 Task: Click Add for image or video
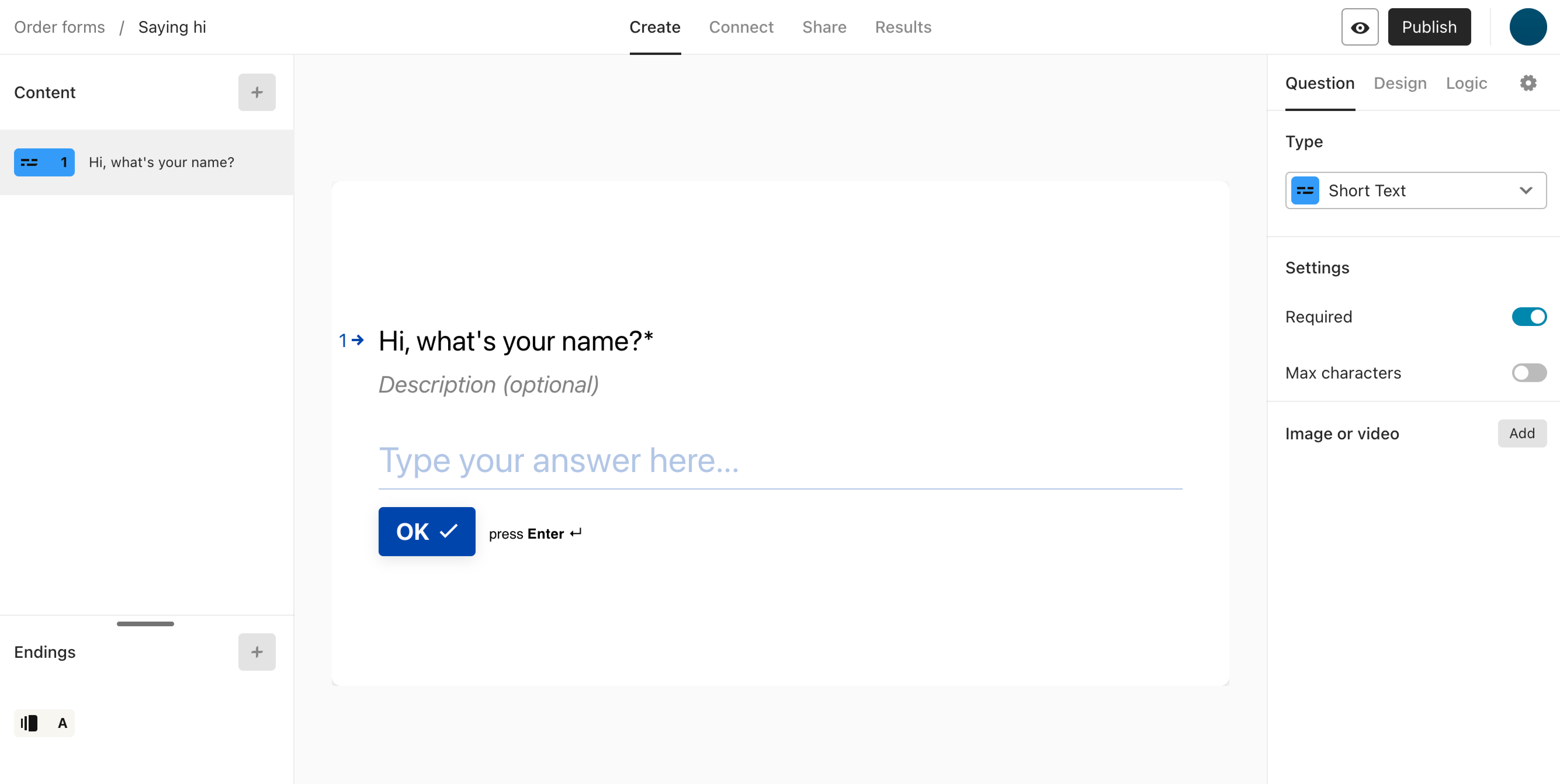[1522, 433]
